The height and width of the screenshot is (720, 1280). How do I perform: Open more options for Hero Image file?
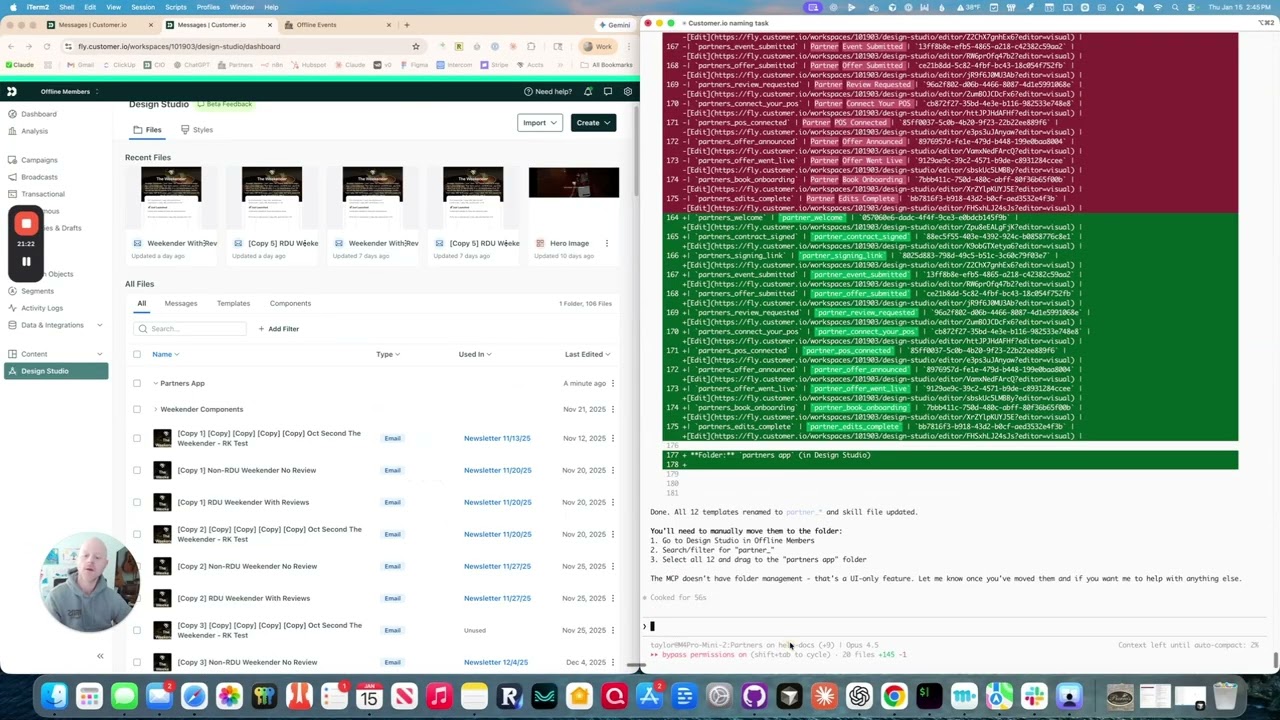[606, 243]
